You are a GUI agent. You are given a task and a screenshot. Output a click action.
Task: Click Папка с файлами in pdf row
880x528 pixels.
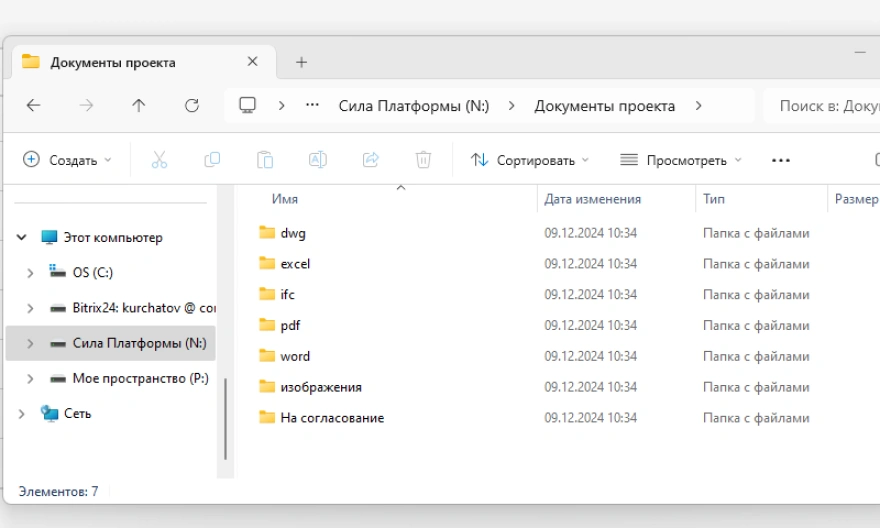[x=756, y=325]
